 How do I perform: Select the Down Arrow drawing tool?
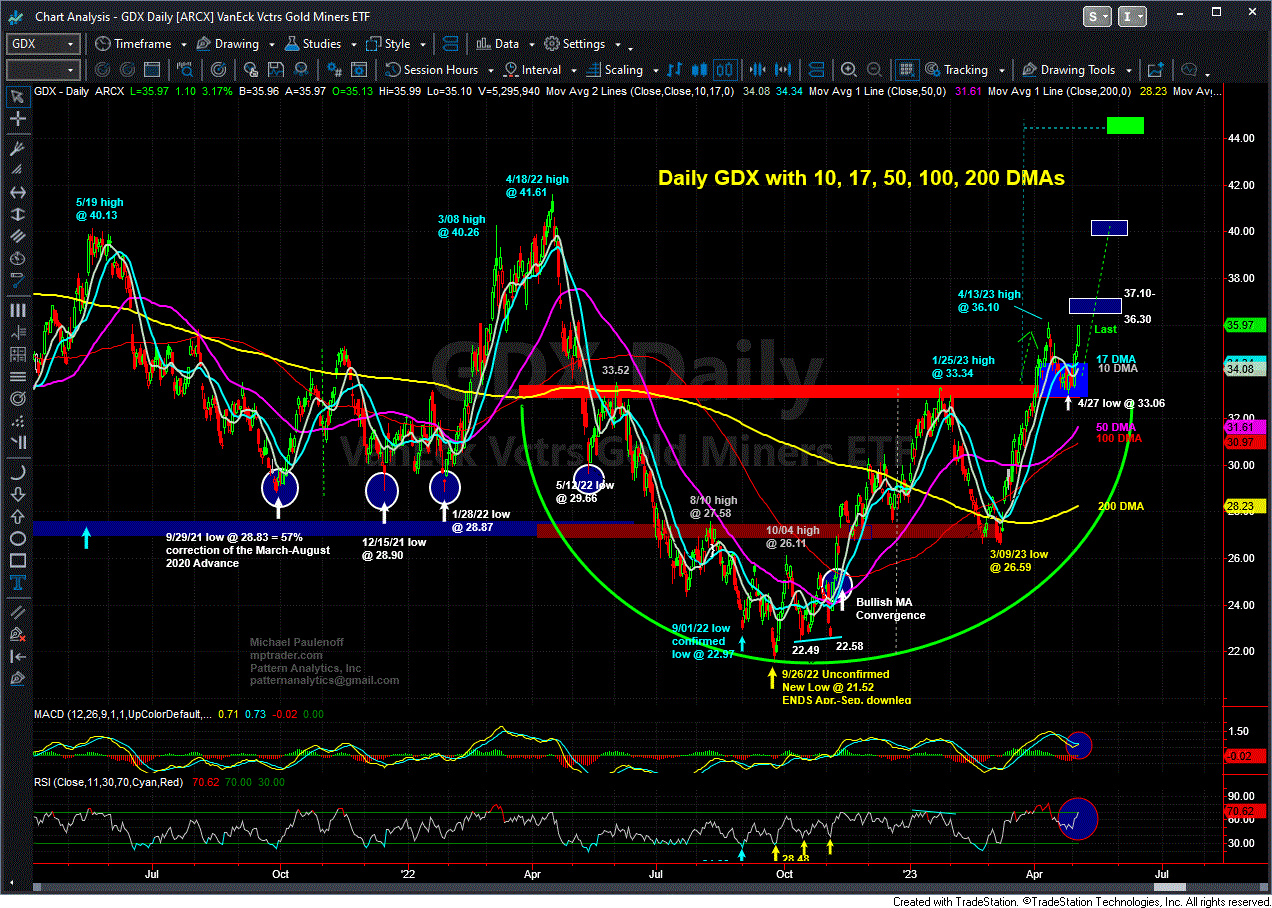[x=18, y=496]
